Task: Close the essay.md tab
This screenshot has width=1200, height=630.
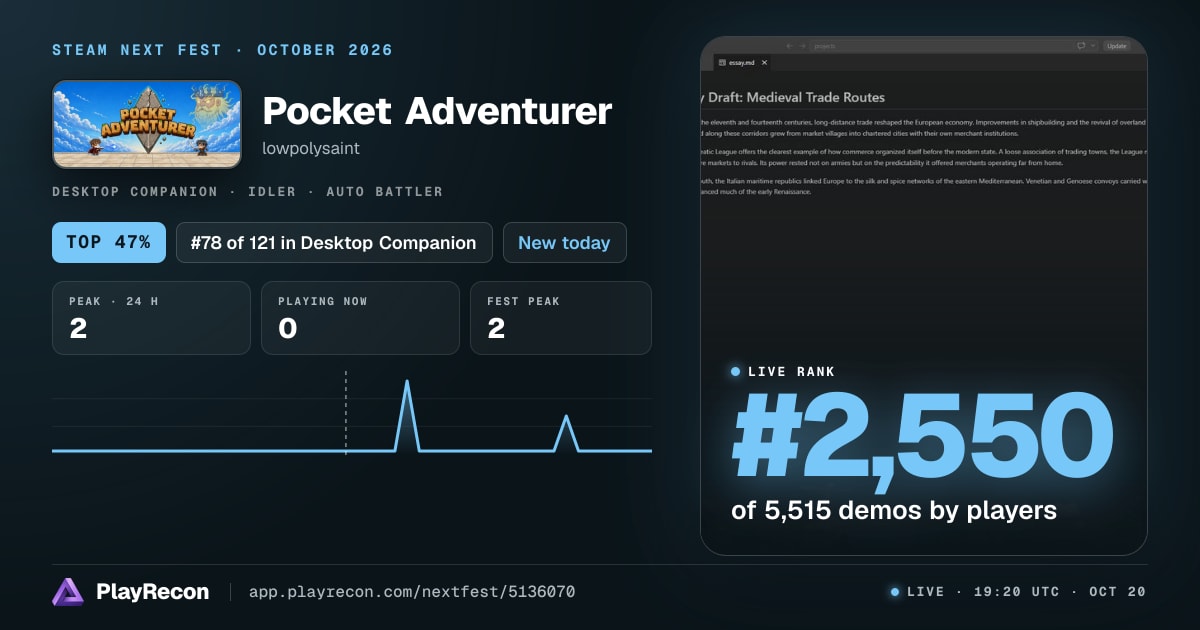Action: tap(765, 62)
